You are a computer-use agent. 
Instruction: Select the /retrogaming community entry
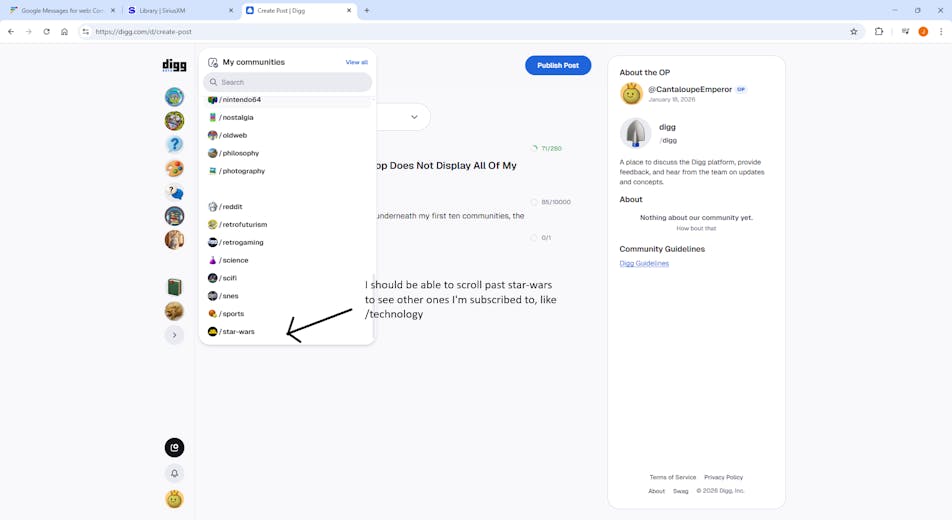pos(243,243)
